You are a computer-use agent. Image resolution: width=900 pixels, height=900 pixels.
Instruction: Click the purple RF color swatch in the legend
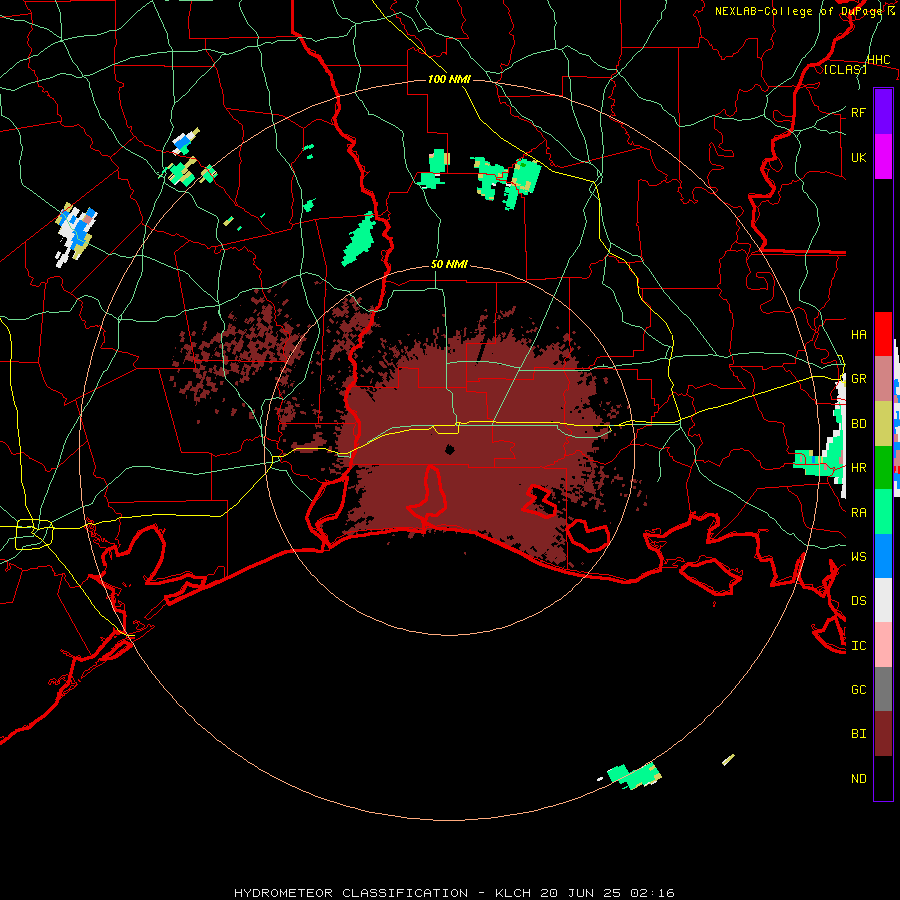pos(883,112)
